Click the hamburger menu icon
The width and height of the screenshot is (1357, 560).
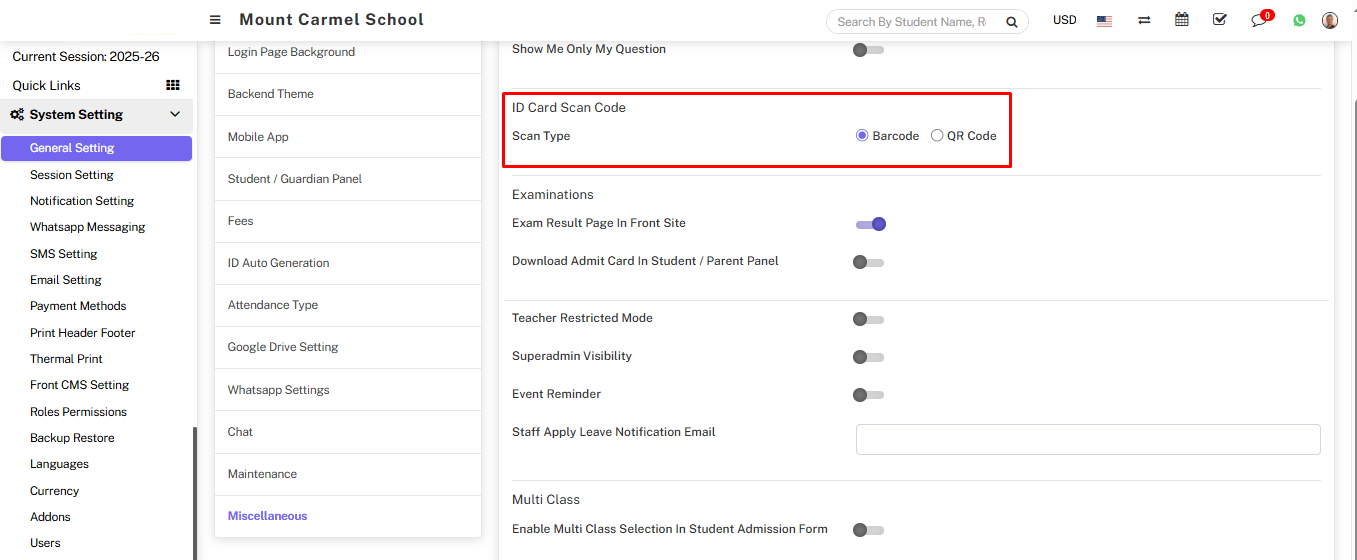click(215, 20)
